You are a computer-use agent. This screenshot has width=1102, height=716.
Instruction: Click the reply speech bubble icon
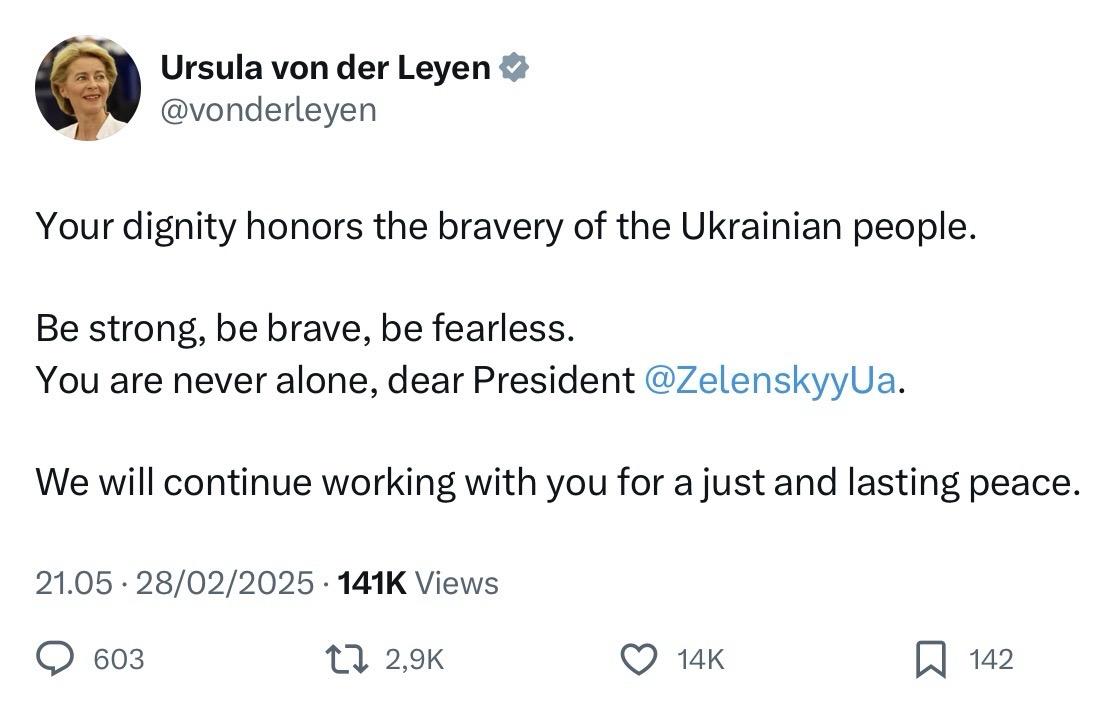coord(55,660)
